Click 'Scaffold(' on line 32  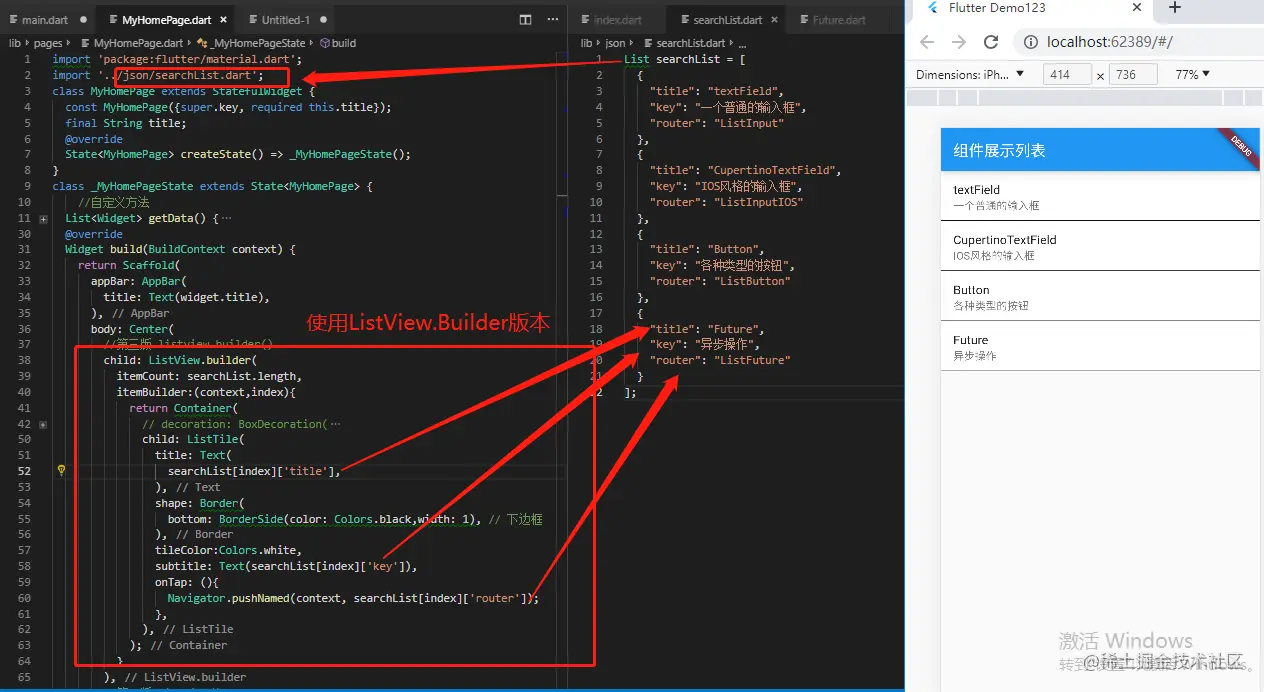coord(151,265)
